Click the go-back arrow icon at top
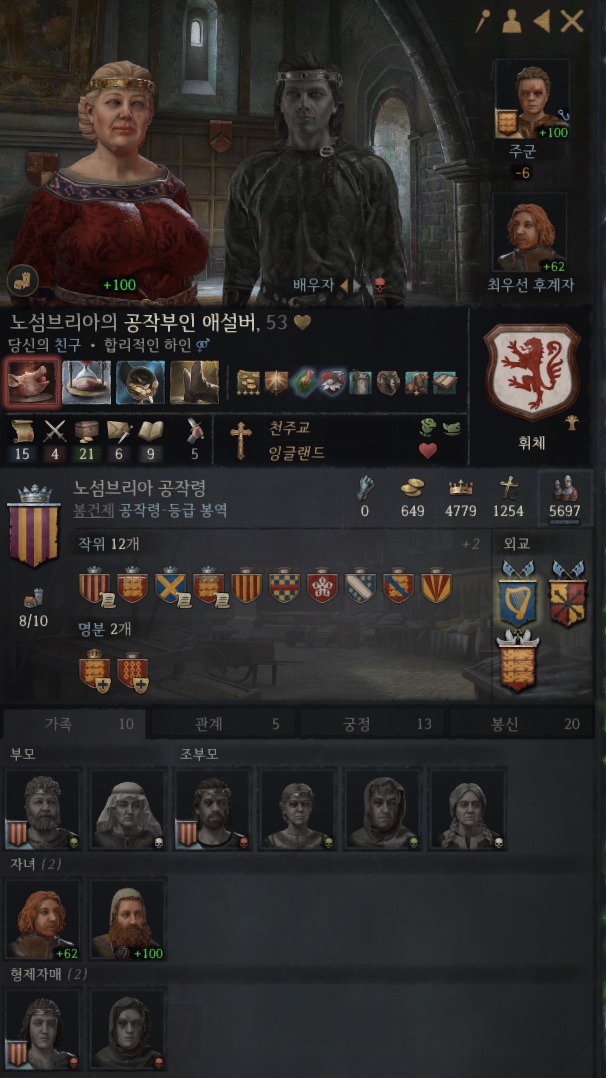606x1078 pixels. (x=542, y=22)
